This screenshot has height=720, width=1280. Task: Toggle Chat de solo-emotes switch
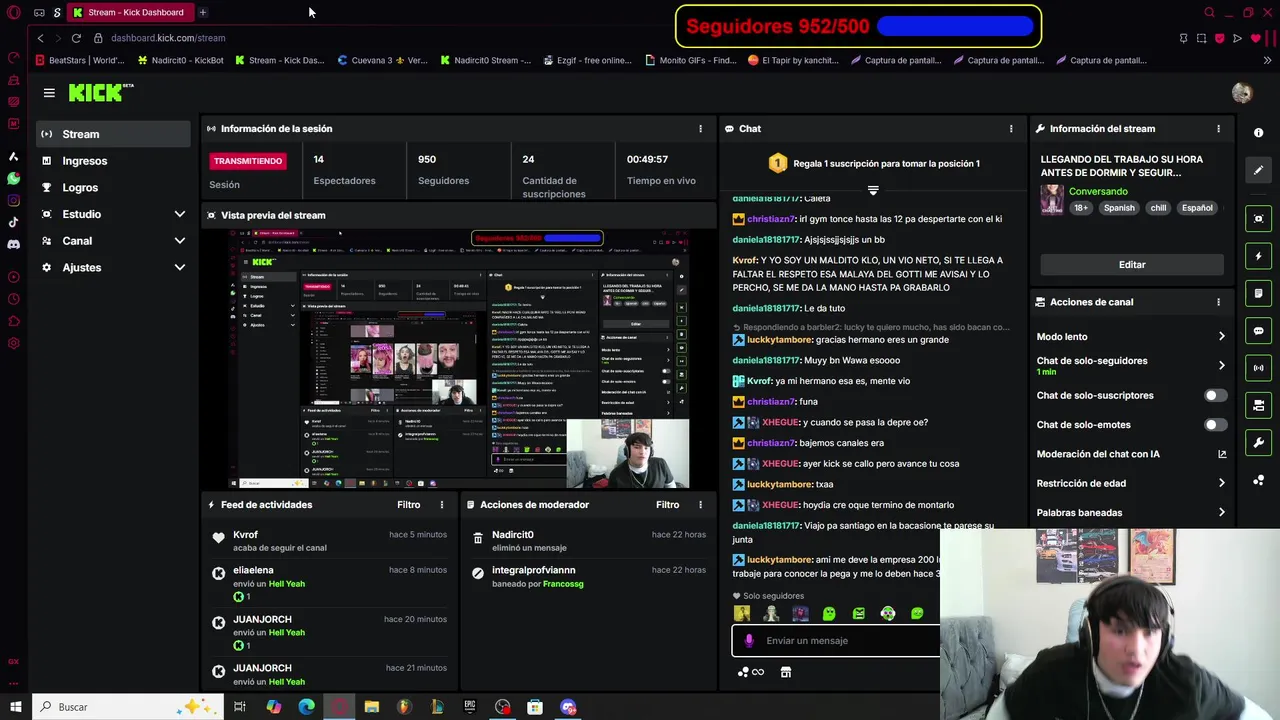(x=1215, y=425)
